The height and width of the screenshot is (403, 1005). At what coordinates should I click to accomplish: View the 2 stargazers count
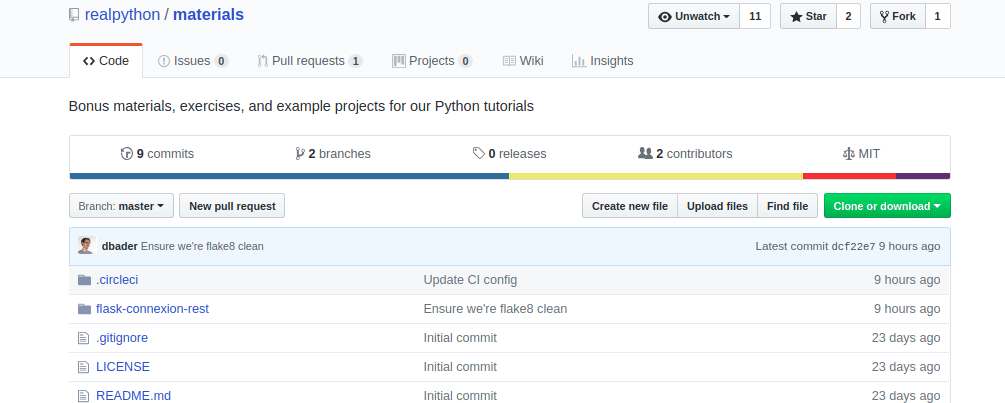tap(848, 16)
